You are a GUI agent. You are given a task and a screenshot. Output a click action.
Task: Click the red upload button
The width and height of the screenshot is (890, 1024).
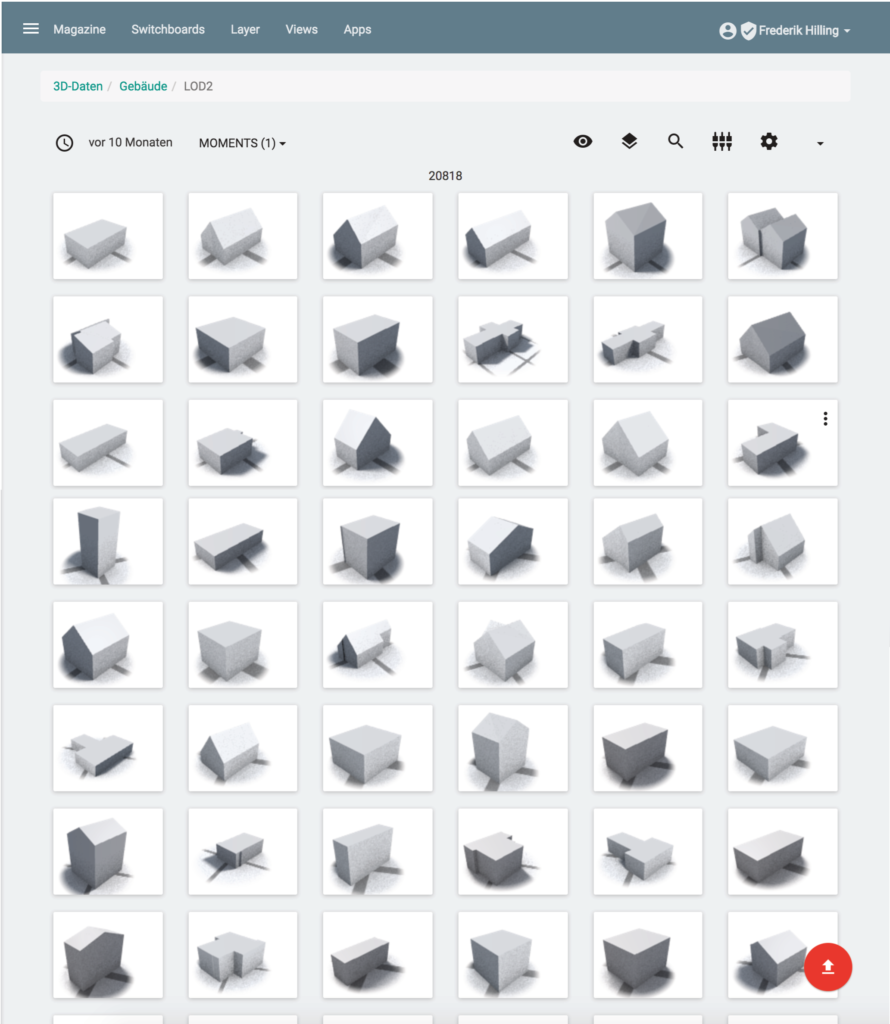point(828,967)
